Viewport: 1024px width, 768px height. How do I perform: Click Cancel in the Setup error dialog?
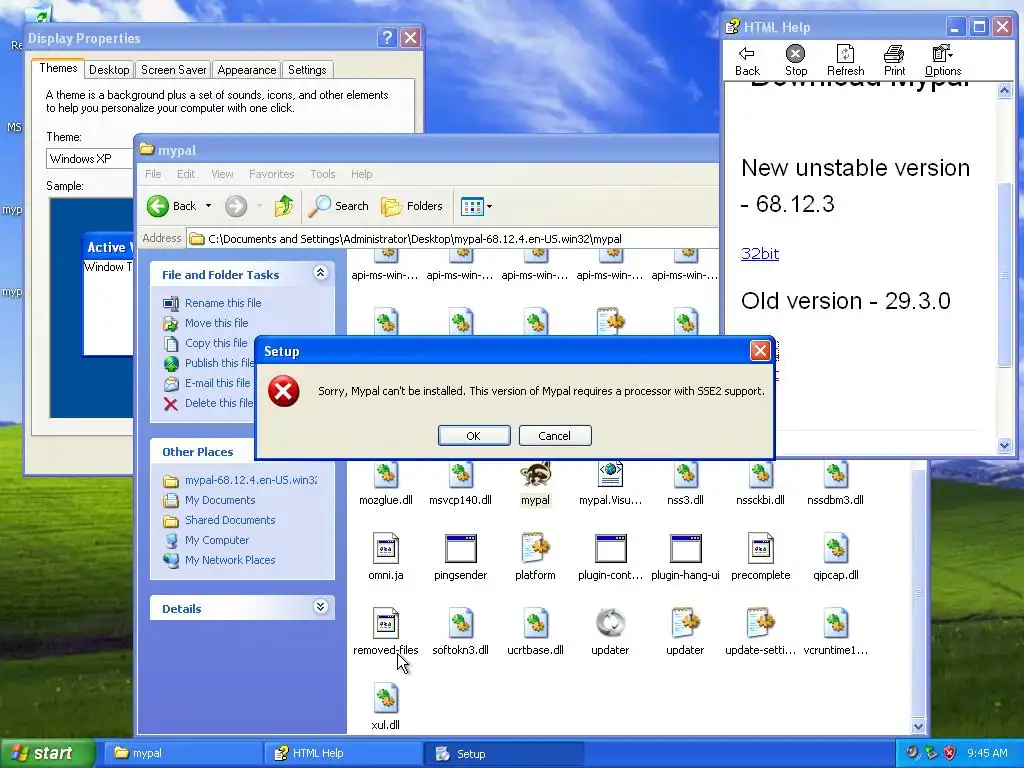click(x=555, y=436)
